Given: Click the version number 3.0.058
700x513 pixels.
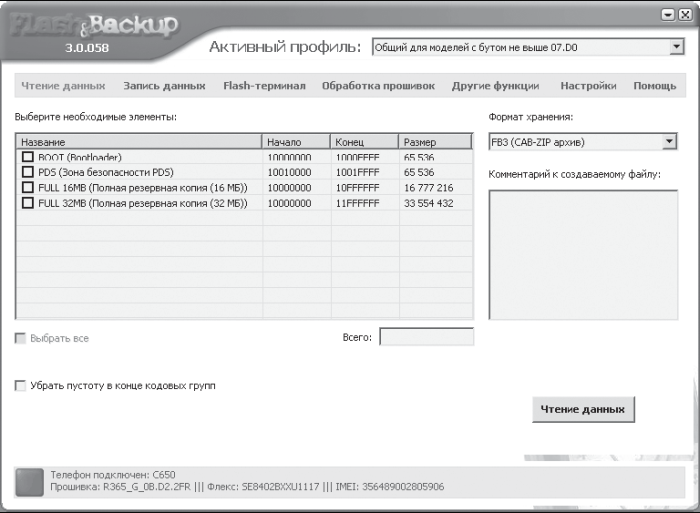Looking at the screenshot, I should (x=87, y=48).
